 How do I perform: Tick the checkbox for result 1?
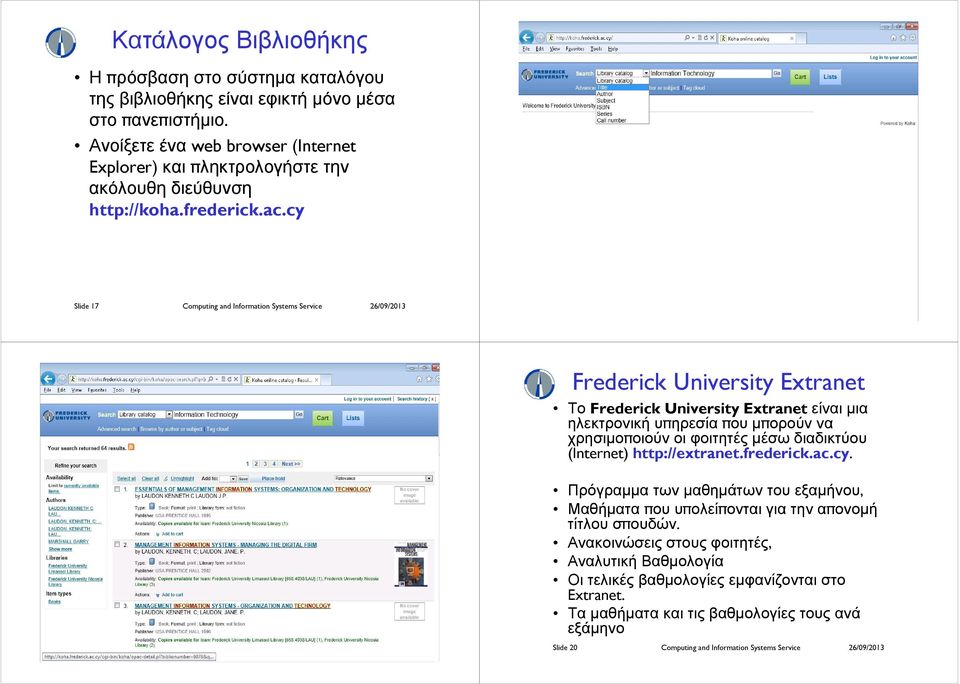(118, 489)
